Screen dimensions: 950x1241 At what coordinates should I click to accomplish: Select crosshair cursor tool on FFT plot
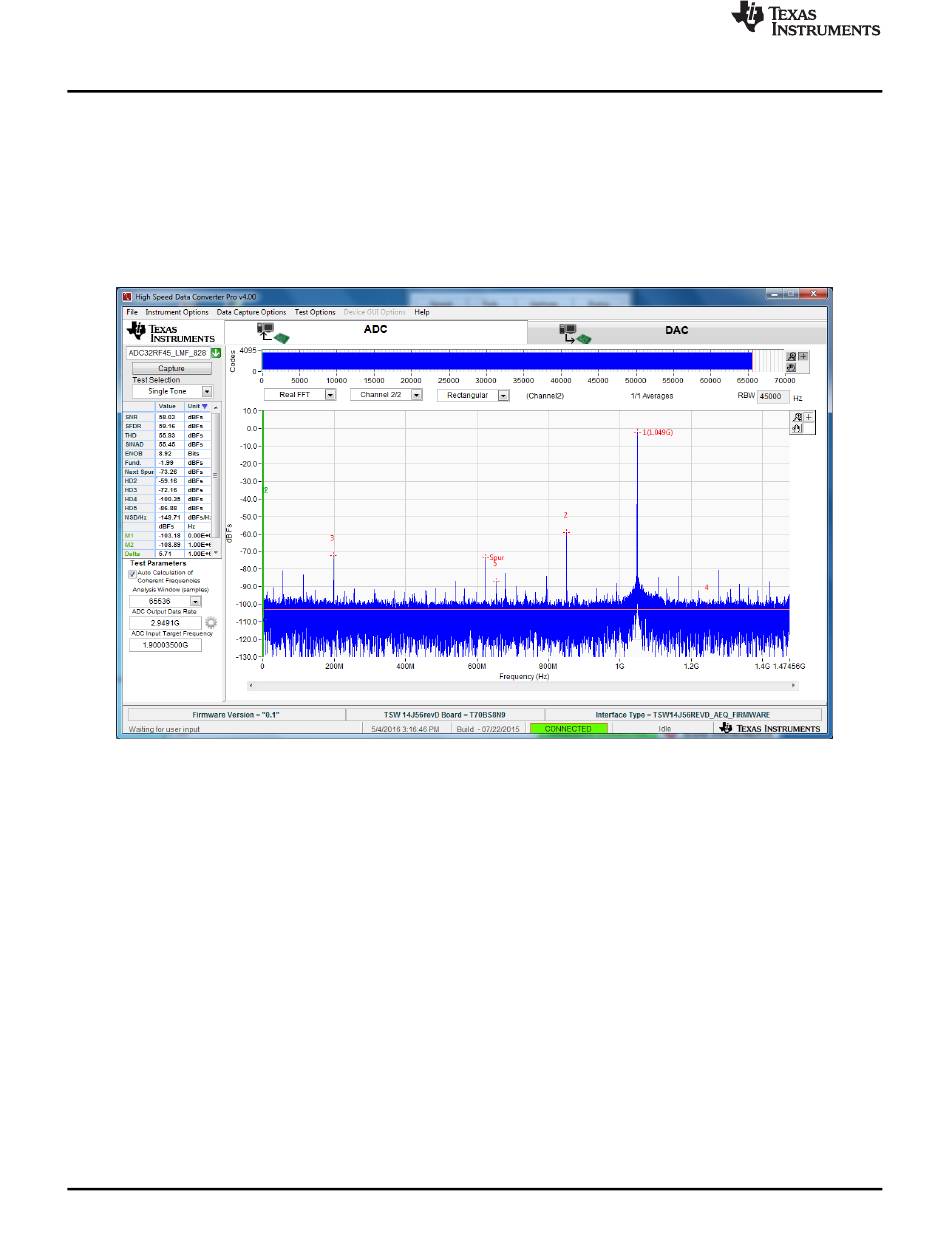808,417
